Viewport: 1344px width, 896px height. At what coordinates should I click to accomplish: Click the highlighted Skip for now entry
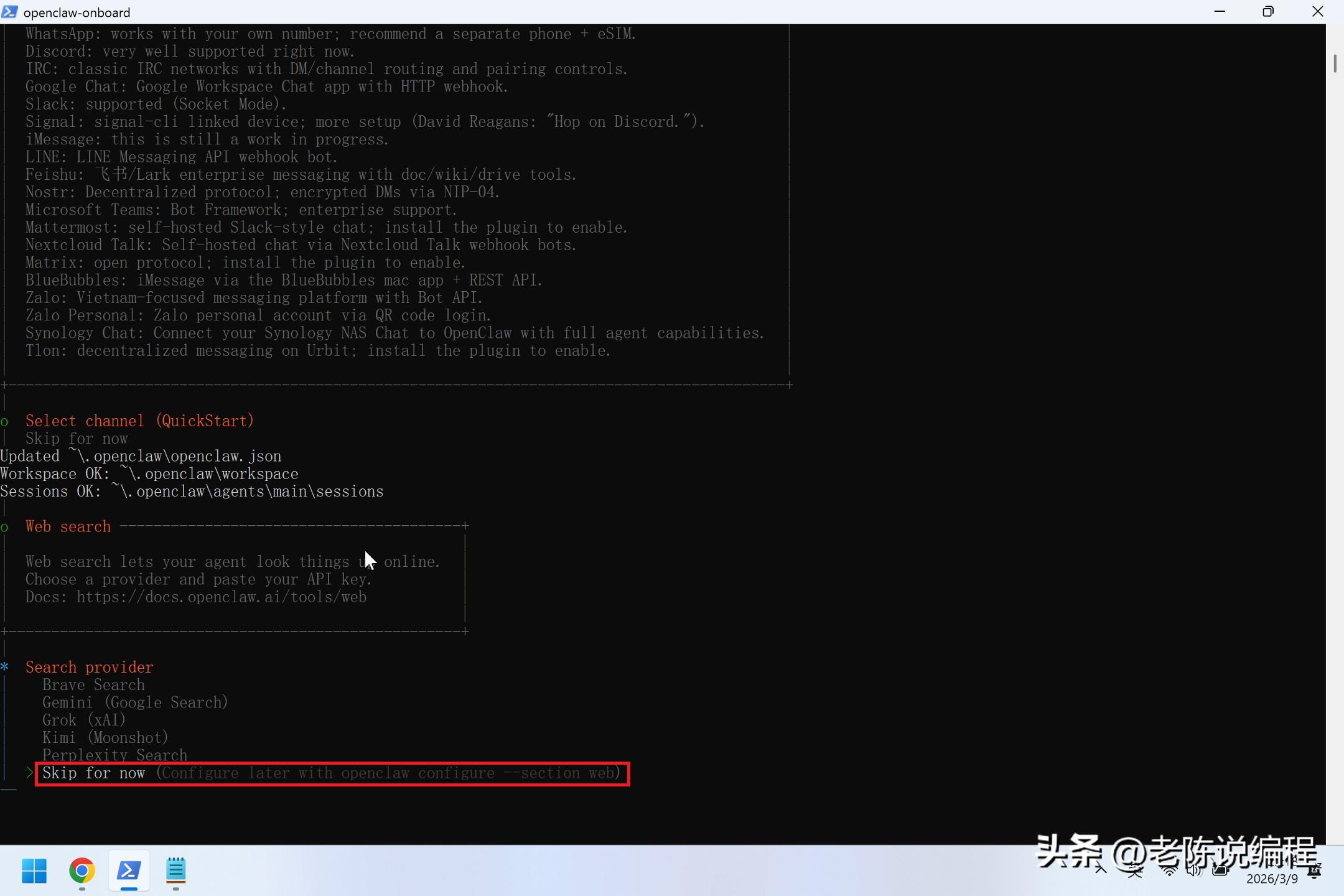pyautogui.click(x=93, y=773)
